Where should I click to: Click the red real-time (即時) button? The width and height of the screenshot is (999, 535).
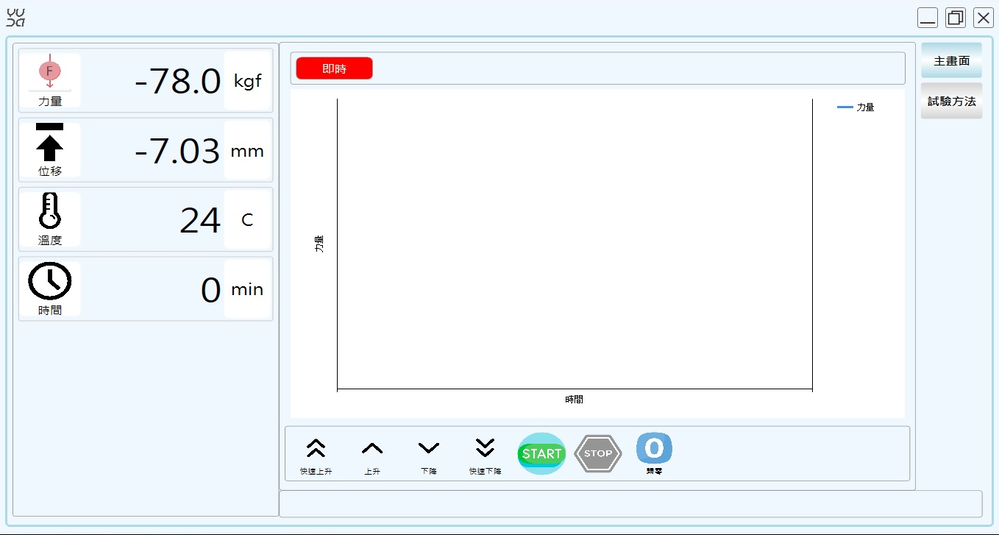pyautogui.click(x=334, y=68)
